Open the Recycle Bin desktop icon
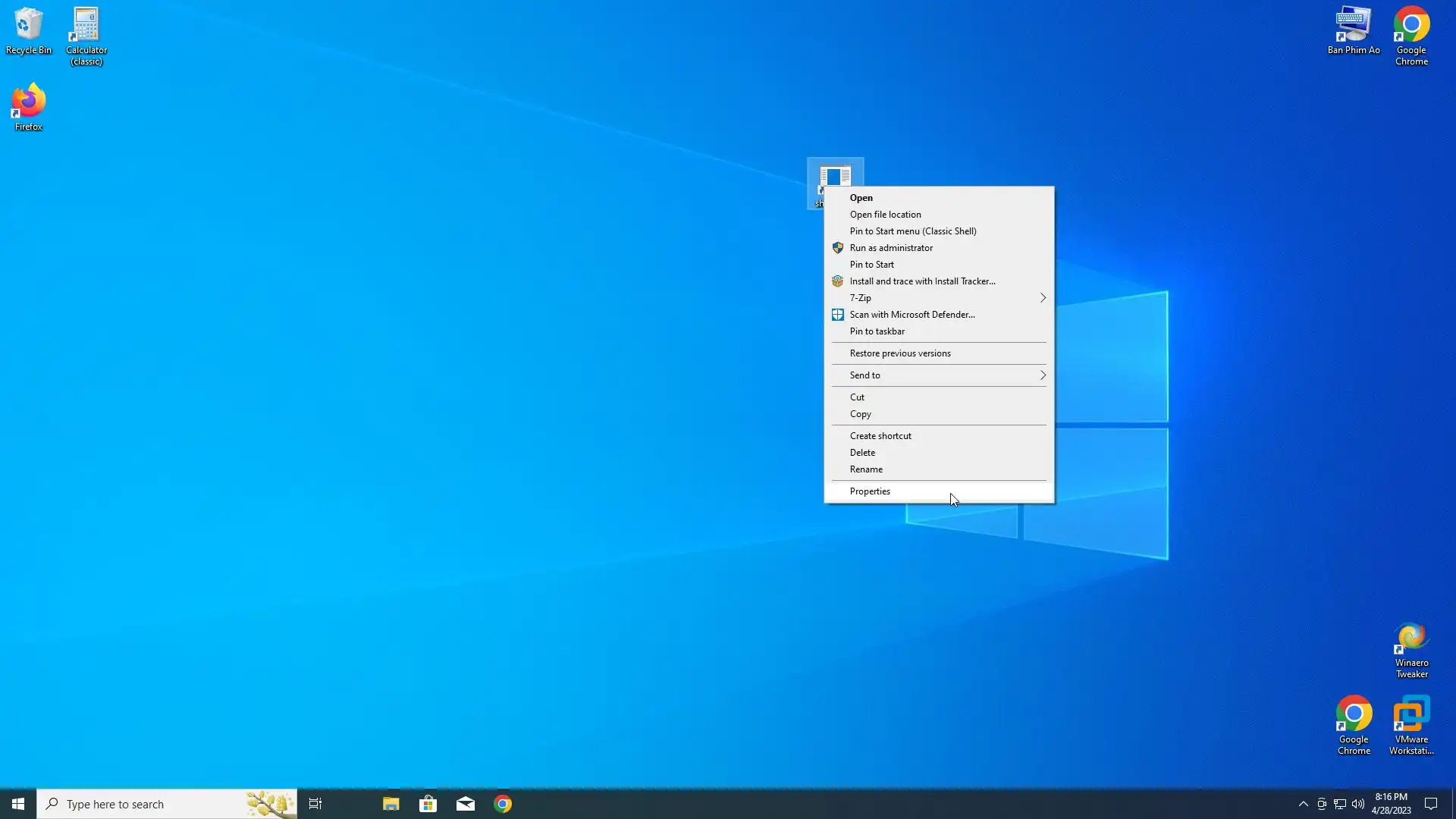 (28, 30)
